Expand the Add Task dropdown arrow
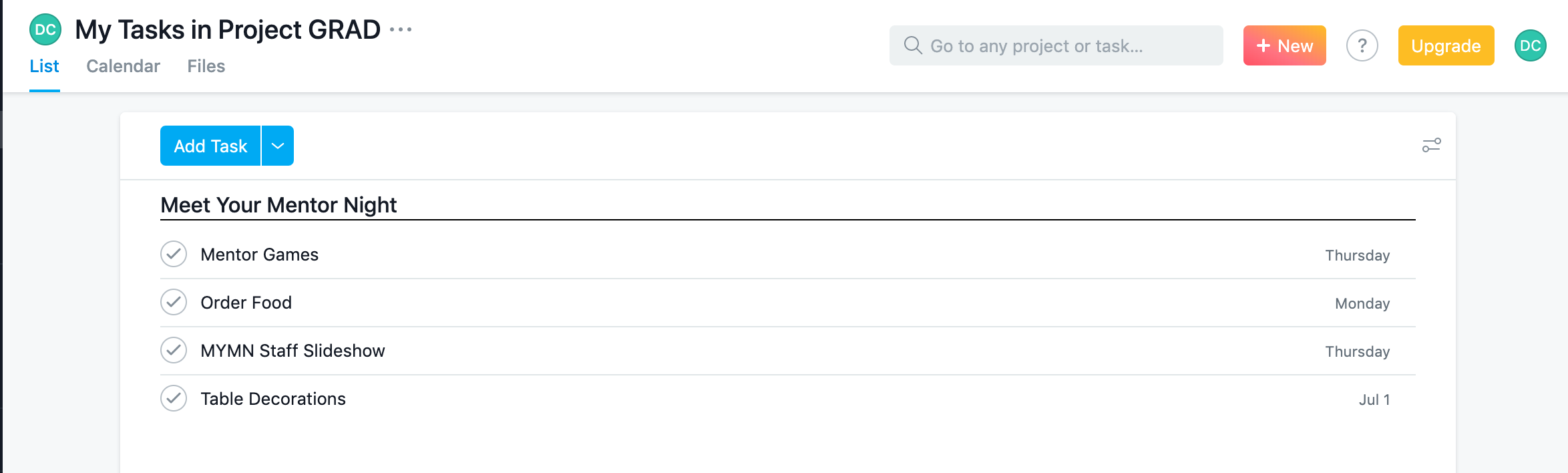The width and height of the screenshot is (1568, 473). [278, 146]
